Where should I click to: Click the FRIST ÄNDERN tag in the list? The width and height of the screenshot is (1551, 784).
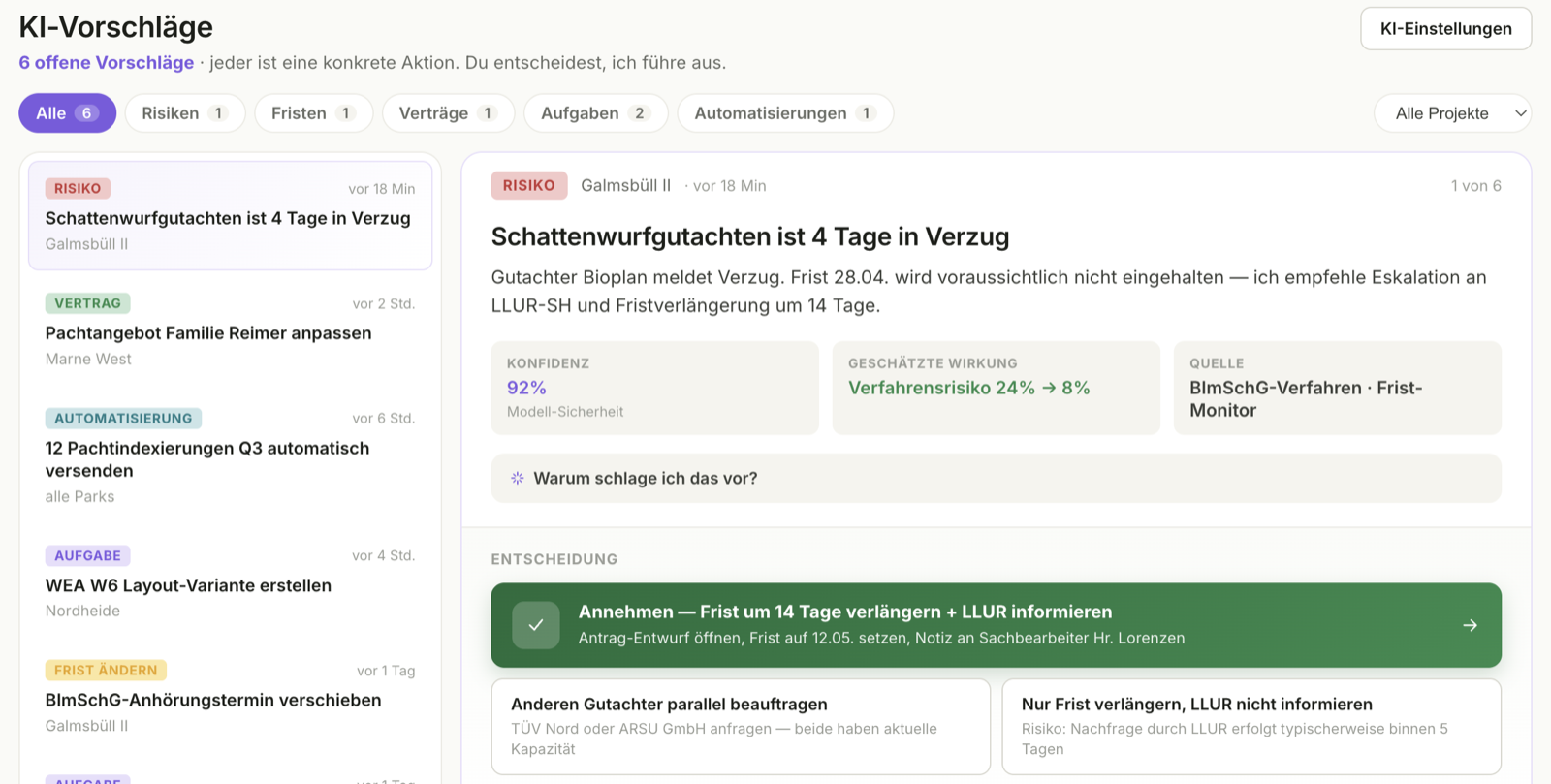tap(106, 670)
